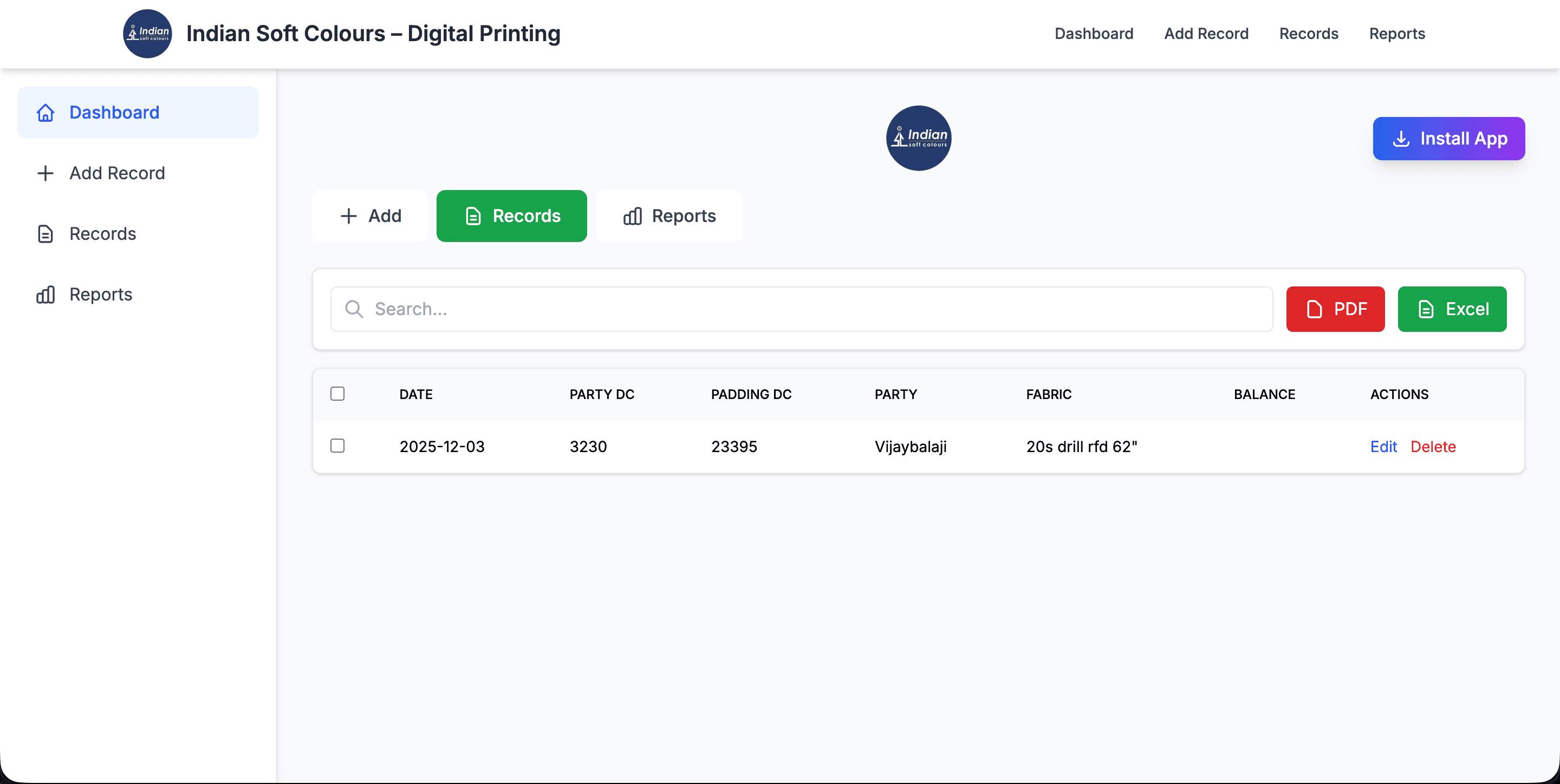This screenshot has width=1560, height=784.
Task: Select the Dashboard home icon in sidebar
Action: coord(45,113)
